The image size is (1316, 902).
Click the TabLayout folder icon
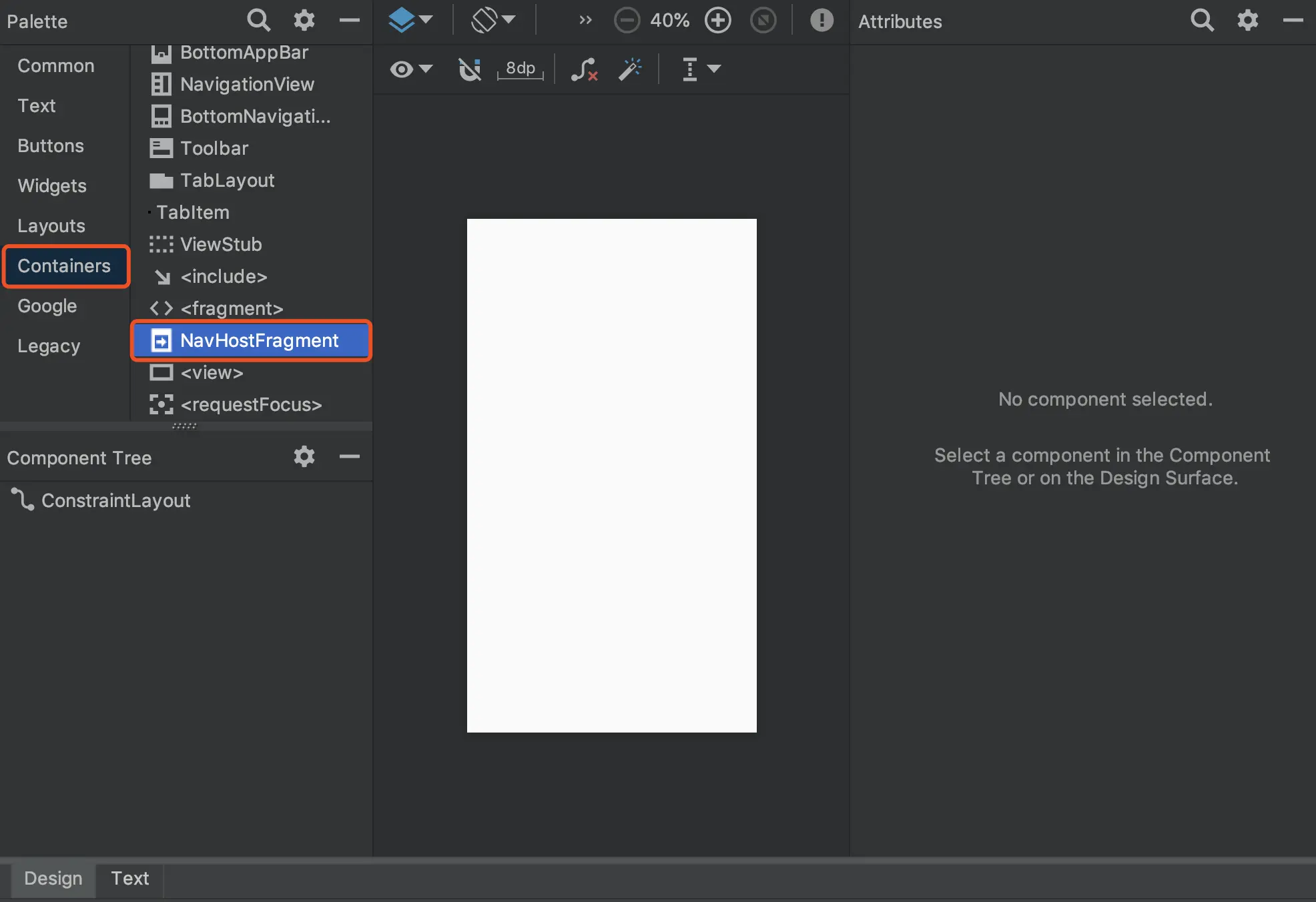161,181
